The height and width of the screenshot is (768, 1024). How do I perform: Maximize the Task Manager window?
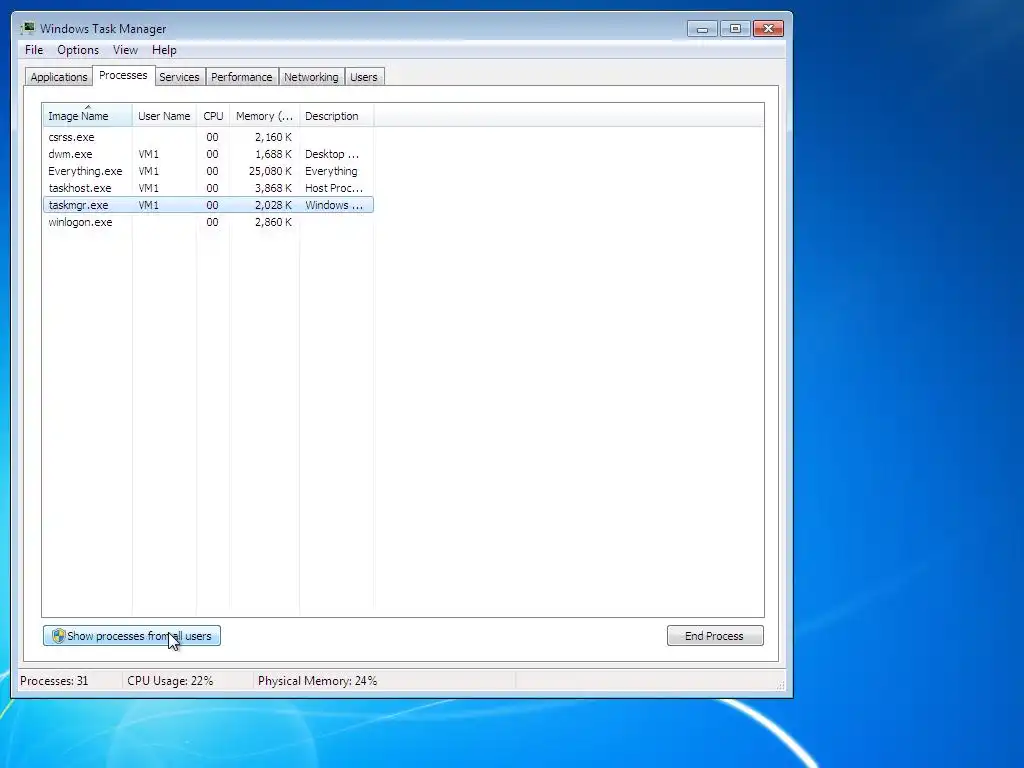735,29
